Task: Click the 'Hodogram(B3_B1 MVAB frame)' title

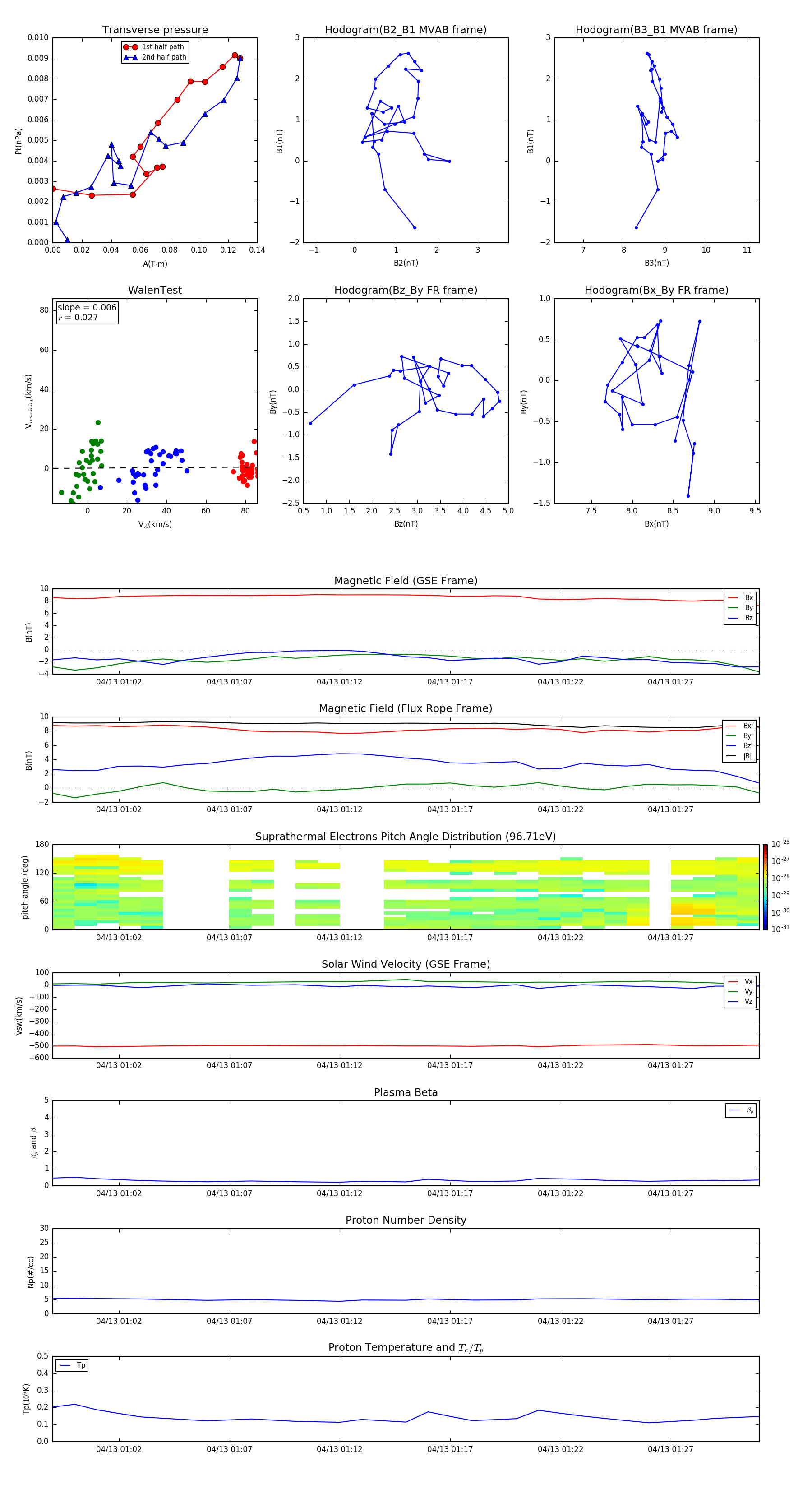Action: coord(656,29)
